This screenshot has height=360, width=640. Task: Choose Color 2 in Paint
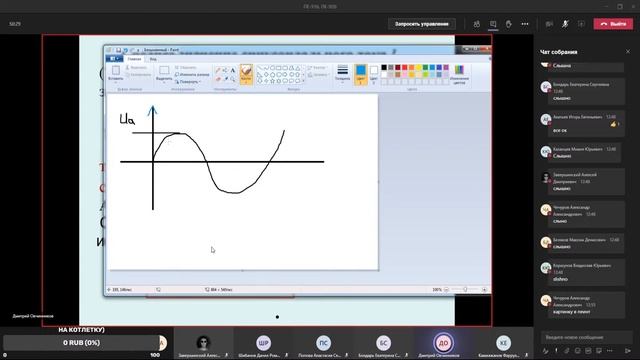(373, 74)
